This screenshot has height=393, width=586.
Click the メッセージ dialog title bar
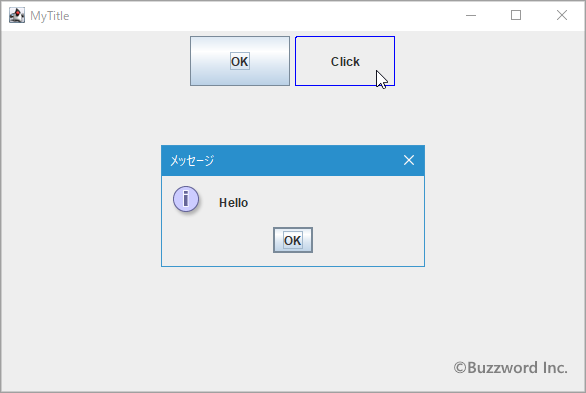coord(293,161)
